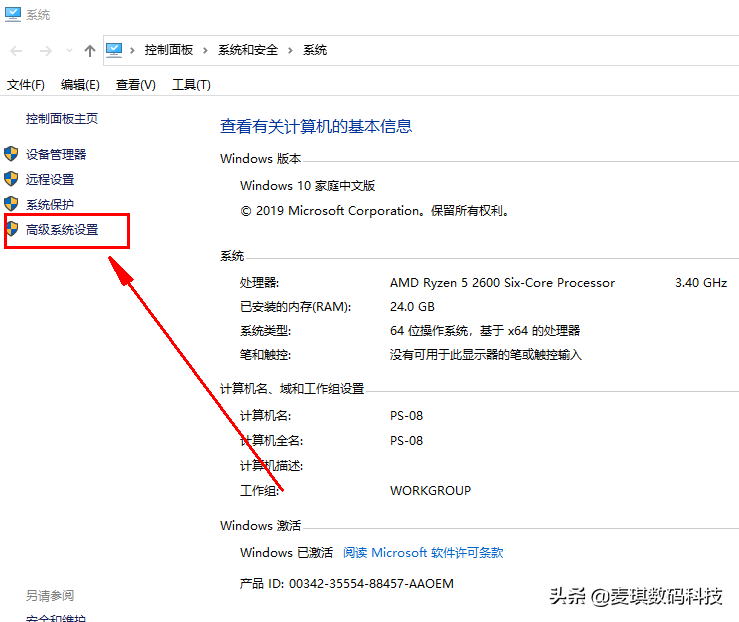Go up one level with Up arrow
739x622 pixels.
[90, 50]
